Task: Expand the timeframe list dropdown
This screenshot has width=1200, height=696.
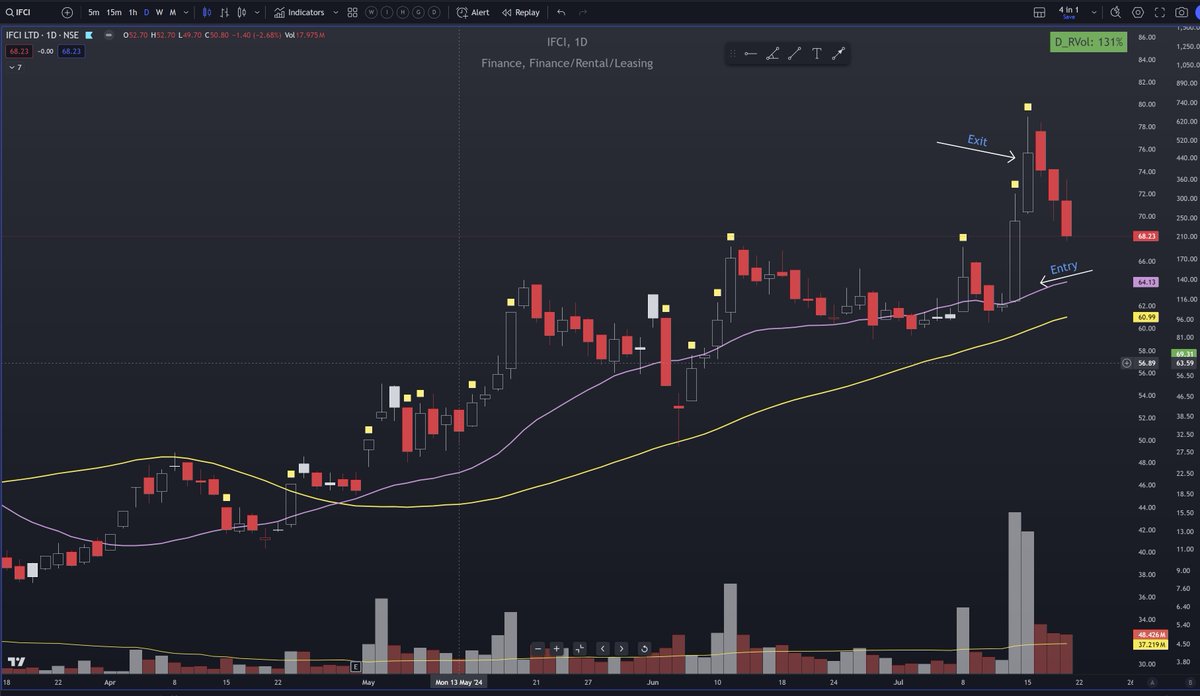Action: [x=186, y=12]
